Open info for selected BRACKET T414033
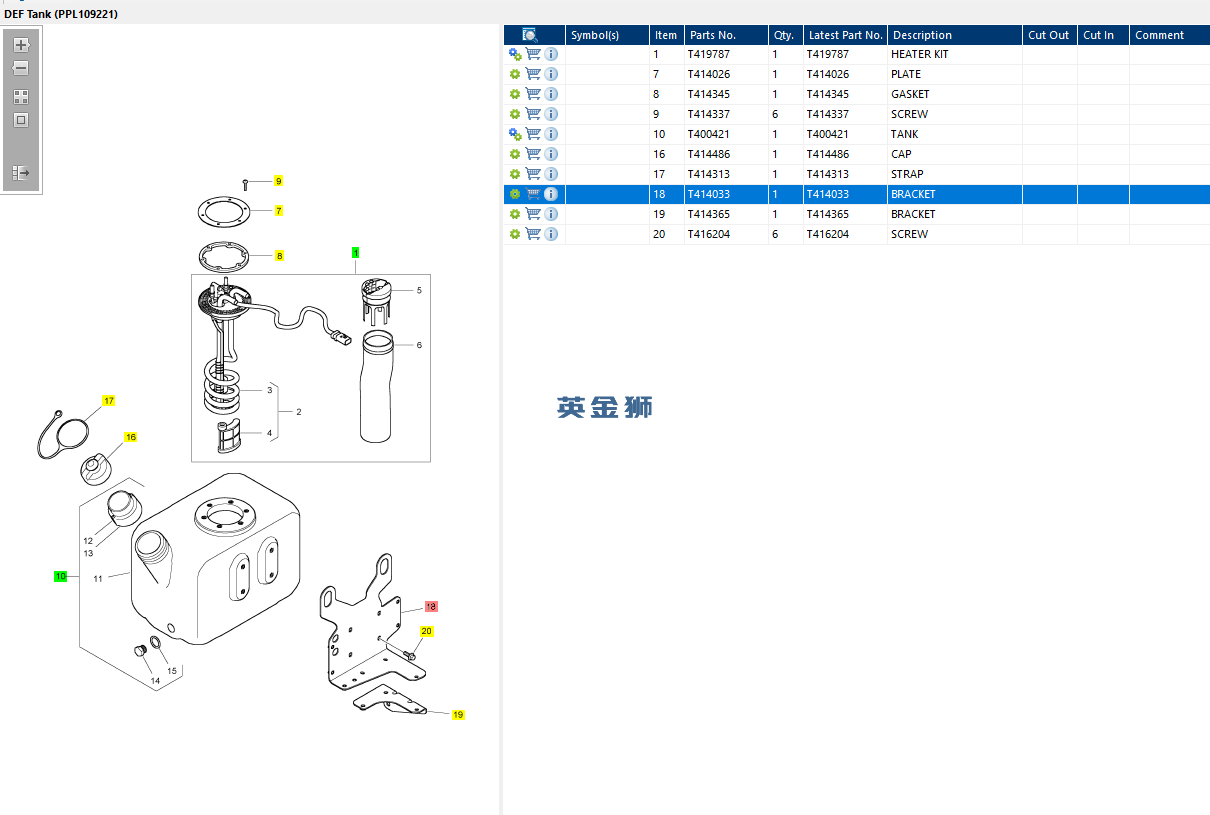The image size is (1210, 815). pos(551,194)
